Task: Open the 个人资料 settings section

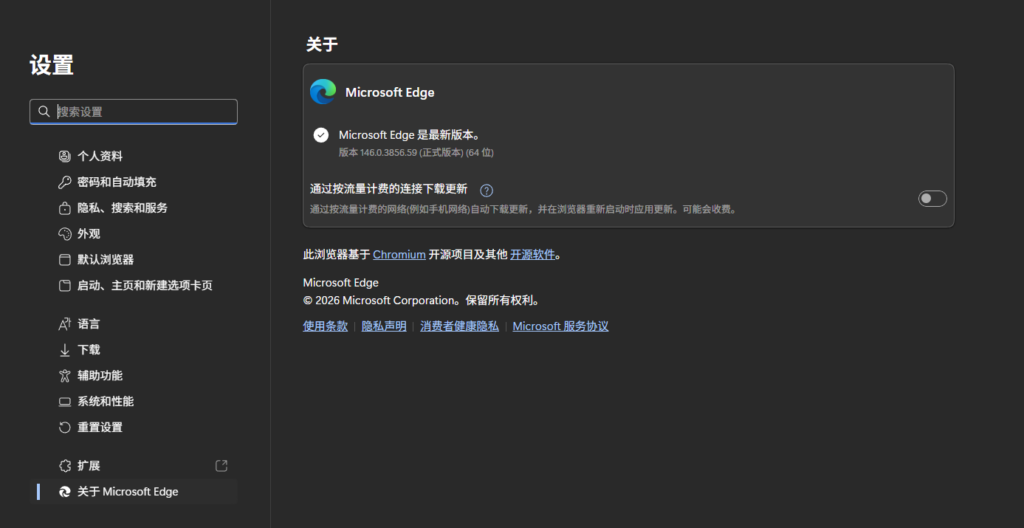Action: point(134,156)
